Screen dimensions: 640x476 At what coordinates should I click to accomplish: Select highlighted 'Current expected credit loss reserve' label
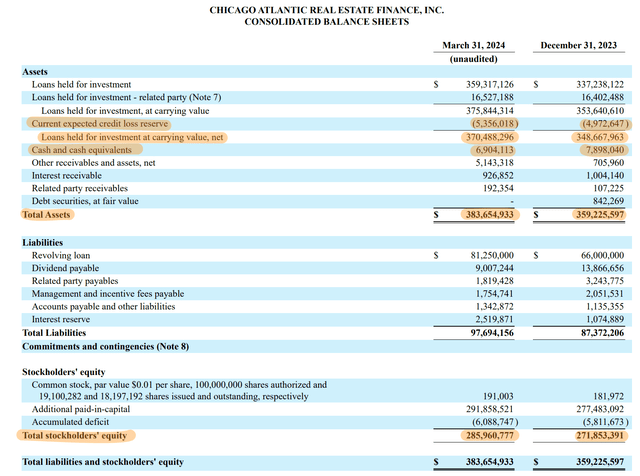tap(100, 124)
